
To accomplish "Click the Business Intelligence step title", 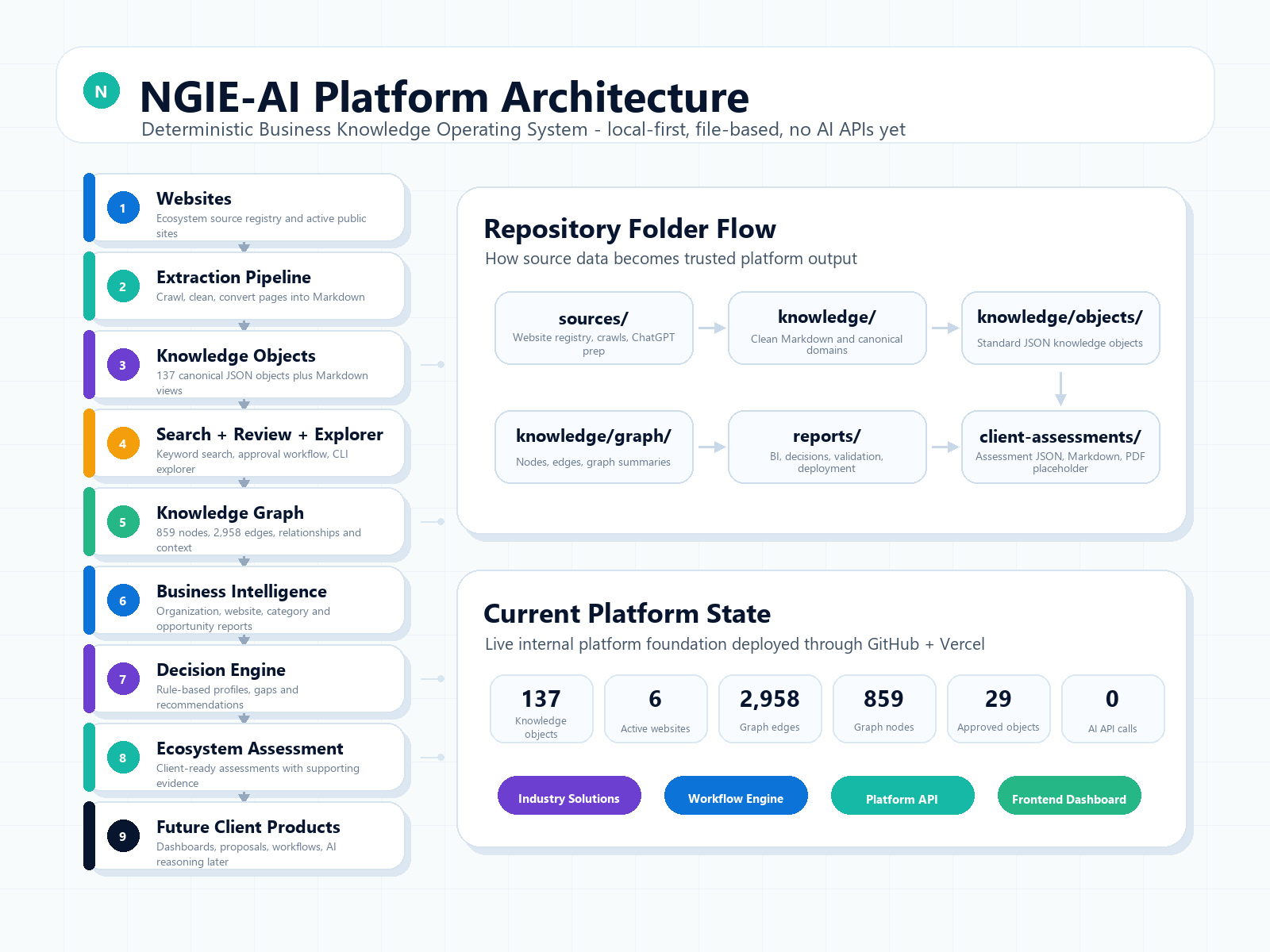I will click(241, 592).
